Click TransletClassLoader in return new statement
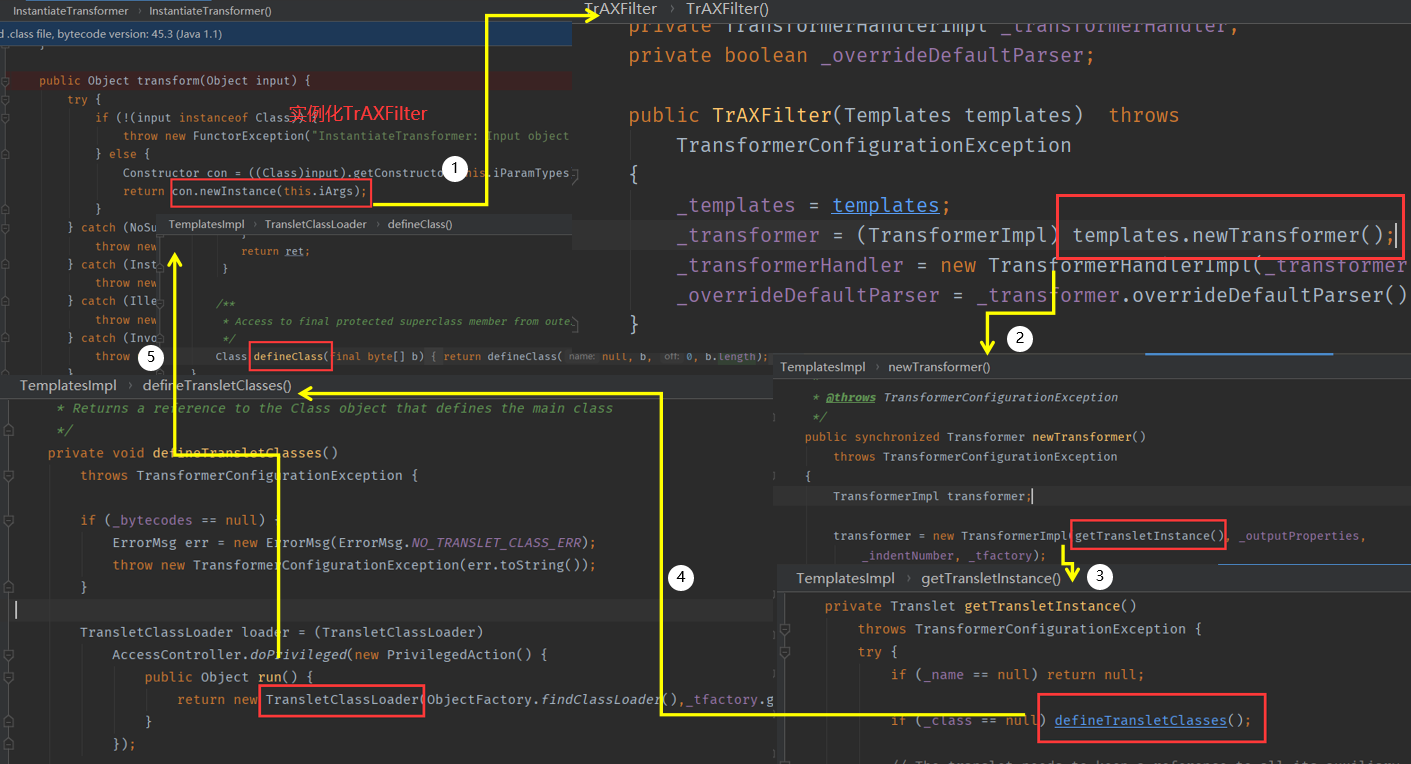The width and height of the screenshot is (1411, 764). tap(342, 700)
